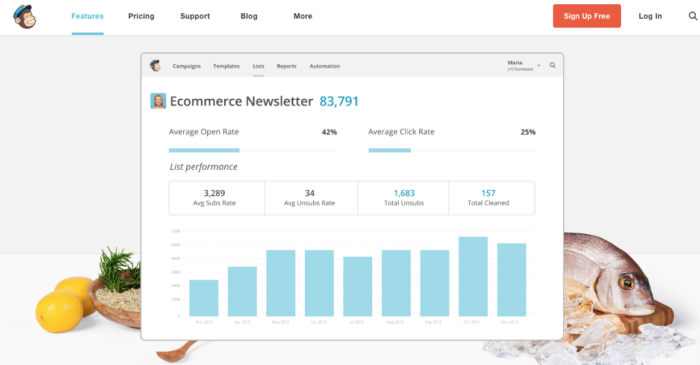The width and height of the screenshot is (700, 365).
Task: Click the Log In link
Action: (650, 16)
